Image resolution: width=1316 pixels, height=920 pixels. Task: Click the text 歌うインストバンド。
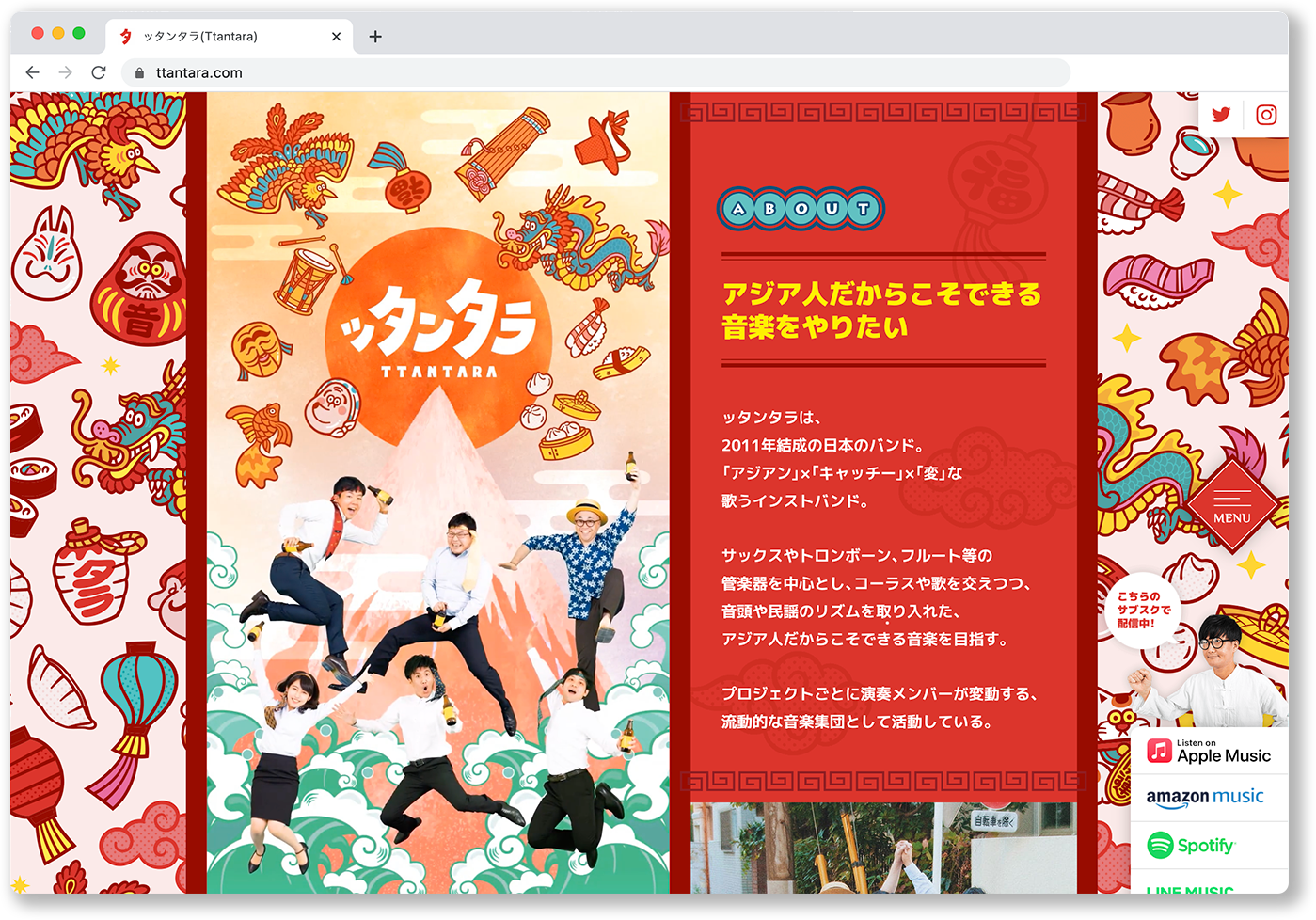(x=796, y=500)
